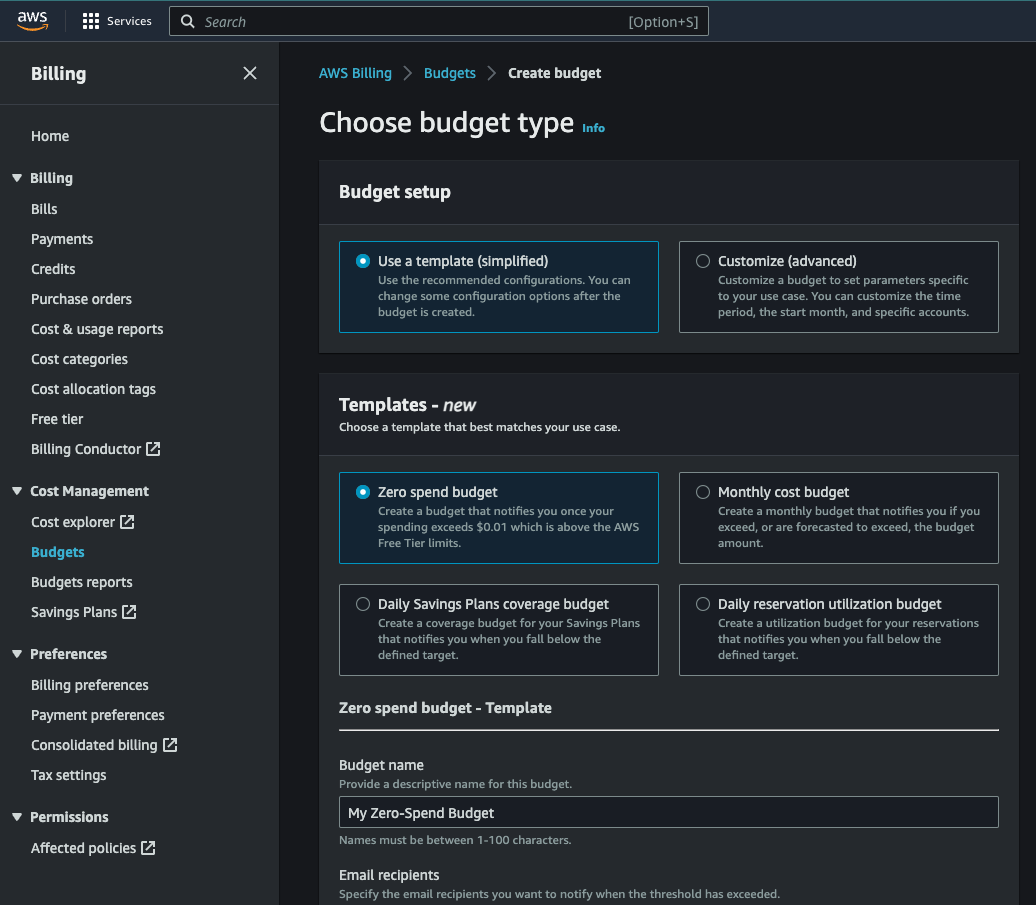Screen dimensions: 1036x905
Task: Click 'Names must be between 1-100 characters.' text
Action: point(455,840)
